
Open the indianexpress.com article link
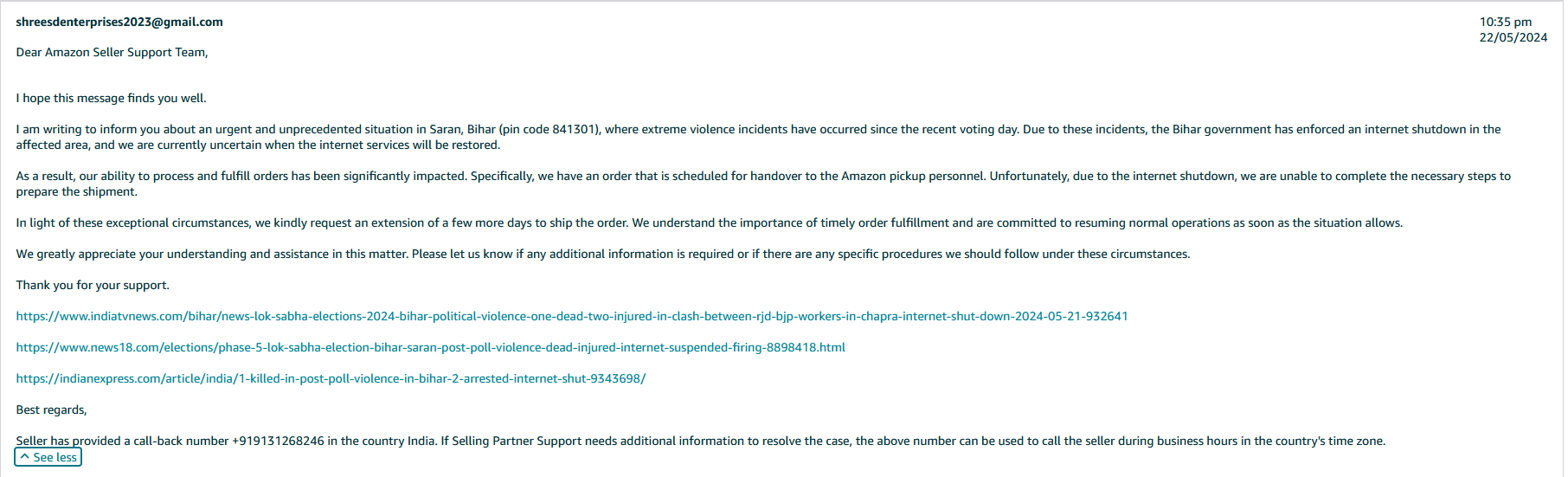coord(331,378)
